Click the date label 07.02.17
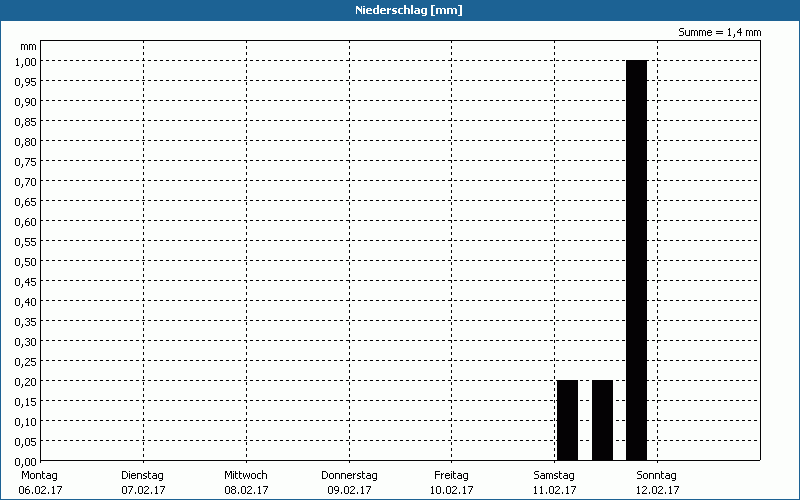The image size is (800, 500). (143, 490)
